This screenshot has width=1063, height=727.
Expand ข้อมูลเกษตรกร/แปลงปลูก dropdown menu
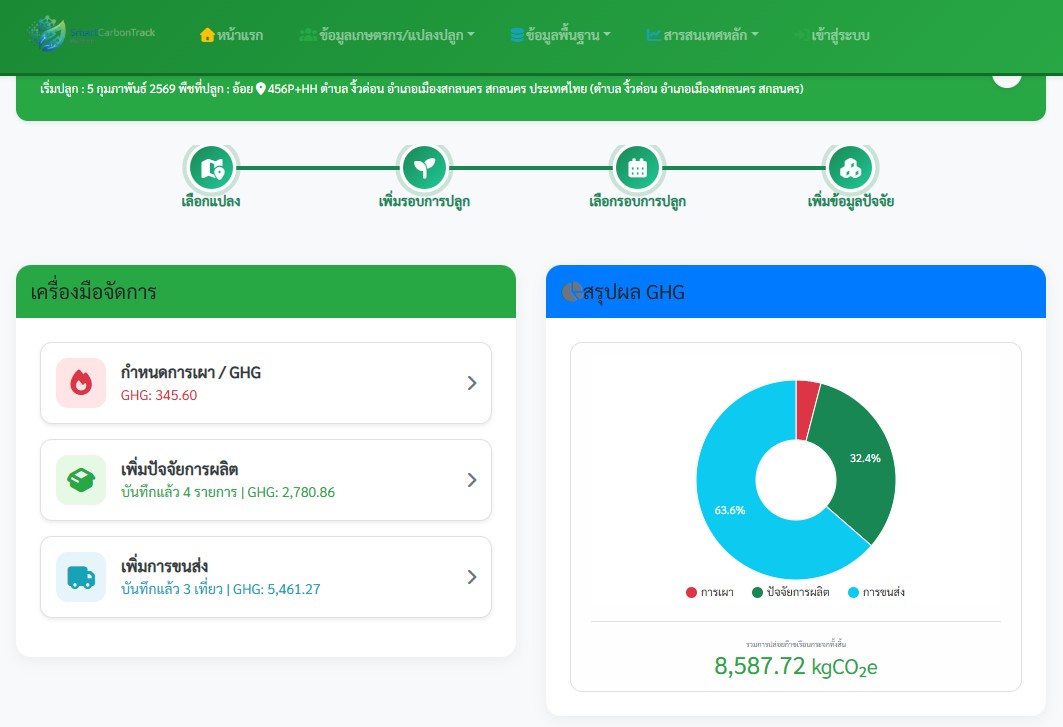point(387,35)
